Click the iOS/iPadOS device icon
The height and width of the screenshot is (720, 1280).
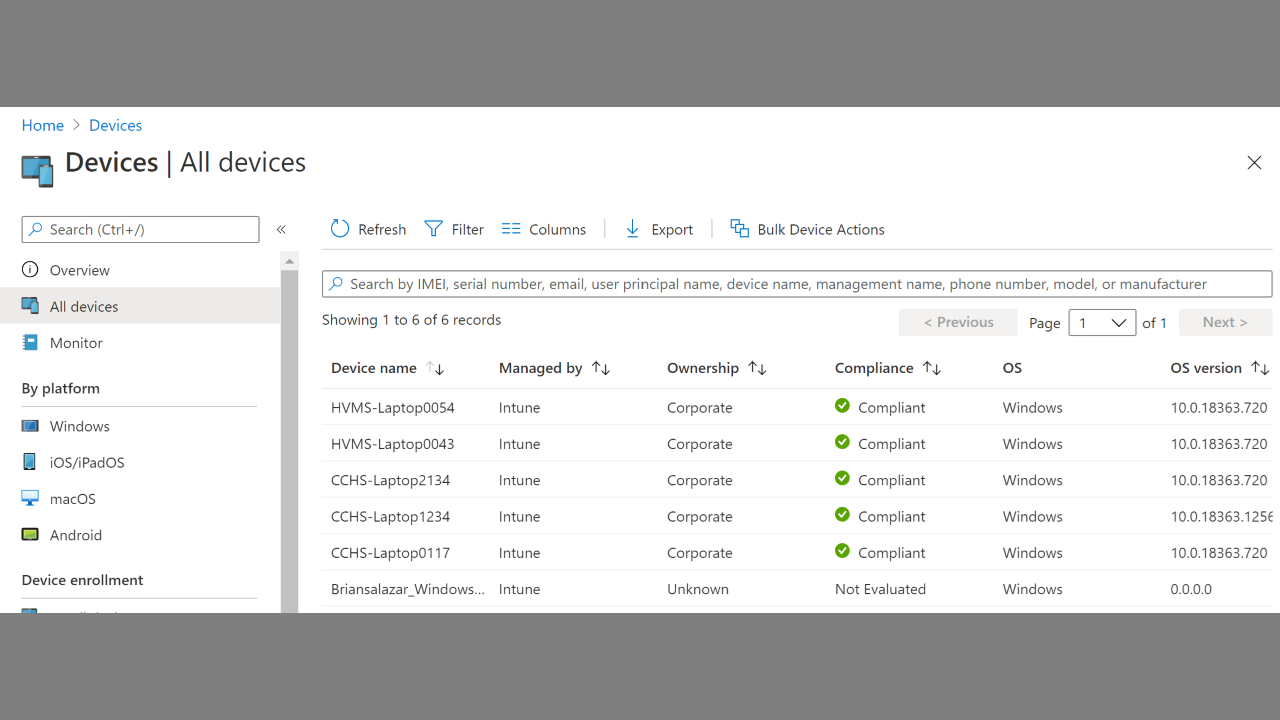(30, 462)
